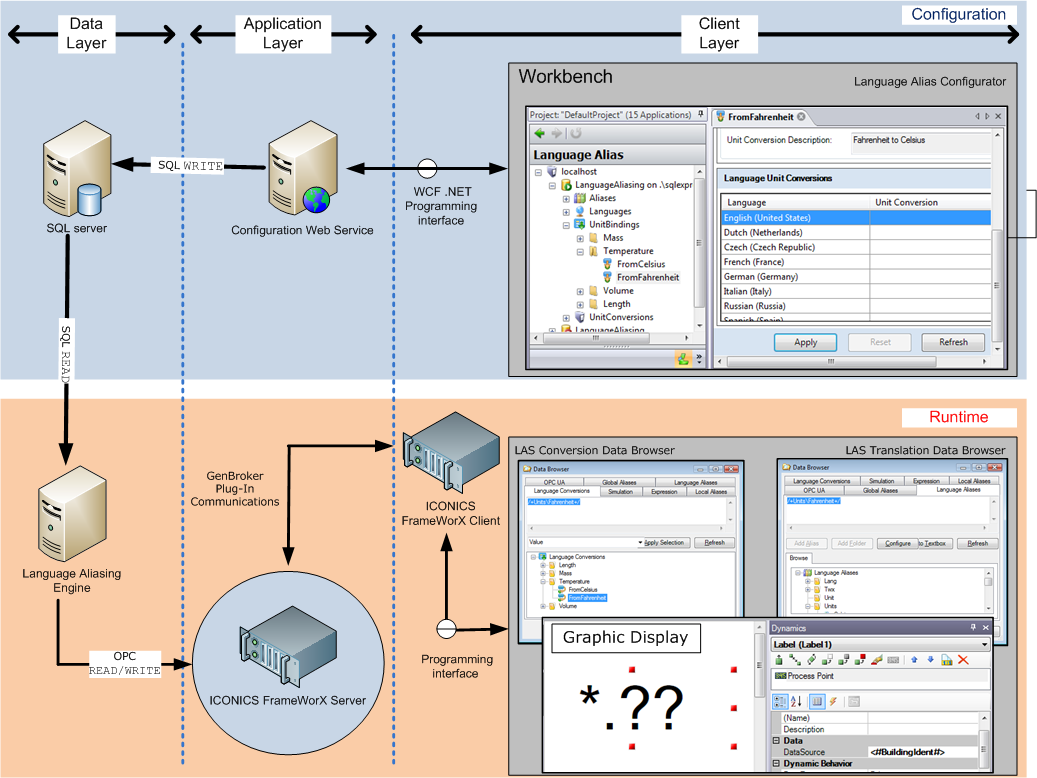Toggle the pin on the Dynamics panel
Image resolution: width=1037 pixels, height=778 pixels.
(973, 627)
